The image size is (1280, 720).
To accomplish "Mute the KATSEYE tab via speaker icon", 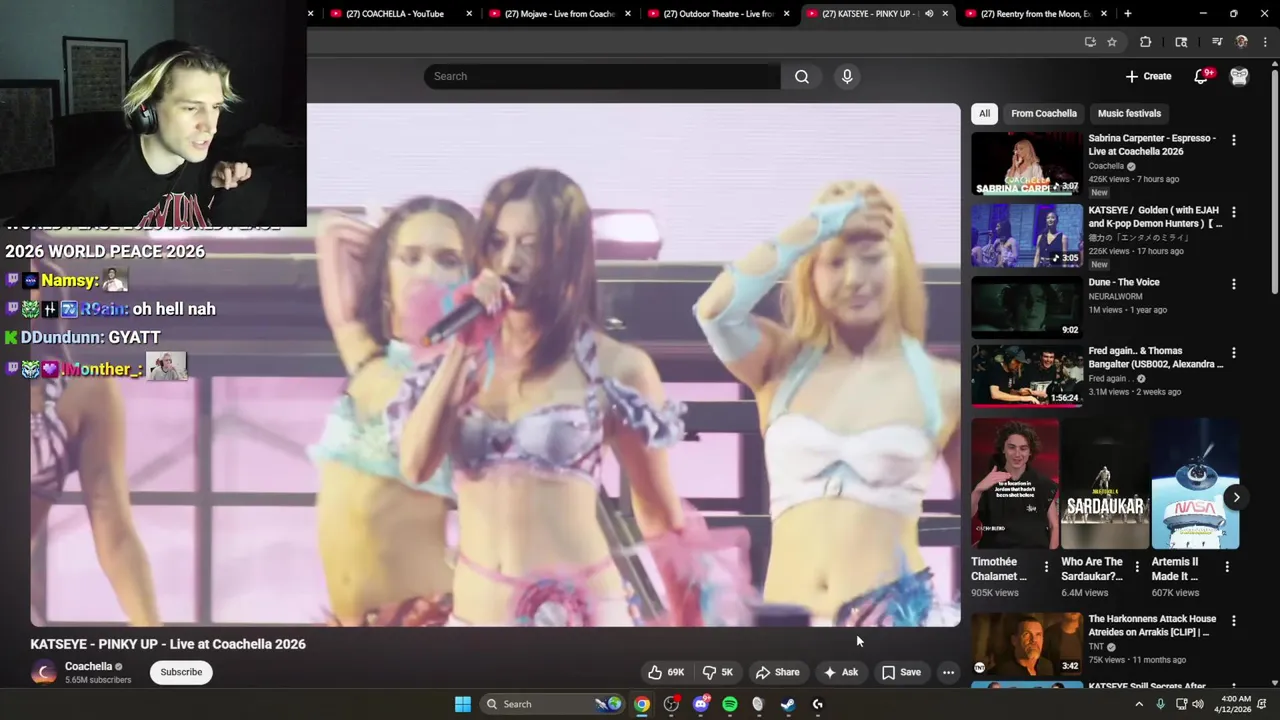I will point(929,14).
